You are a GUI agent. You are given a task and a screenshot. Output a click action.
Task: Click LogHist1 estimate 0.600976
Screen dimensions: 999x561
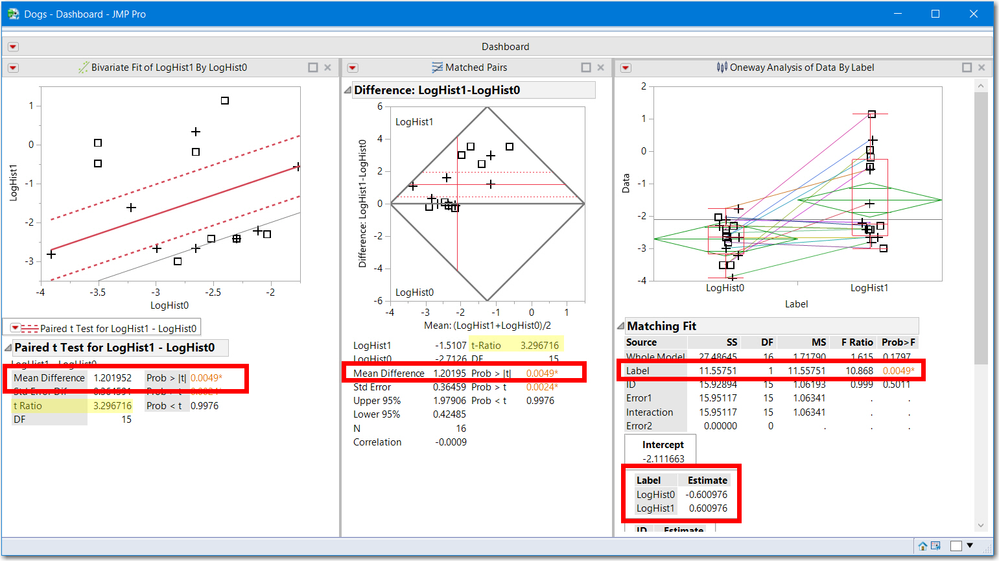tap(708, 508)
